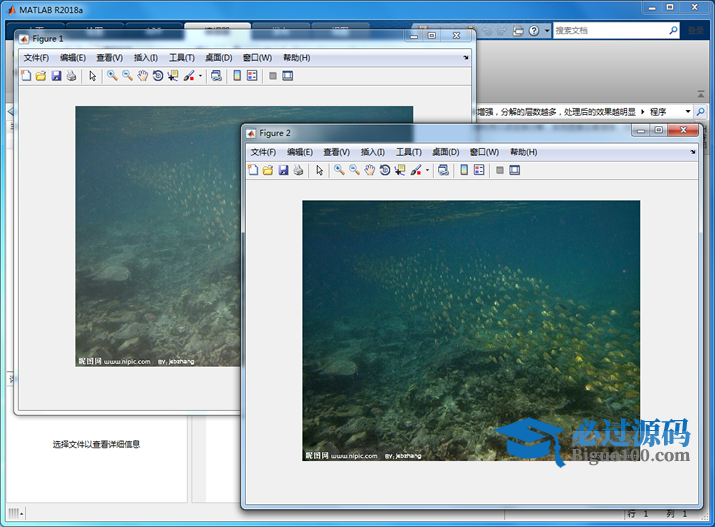Select the Pan hand tool in Figure 2

(369, 170)
